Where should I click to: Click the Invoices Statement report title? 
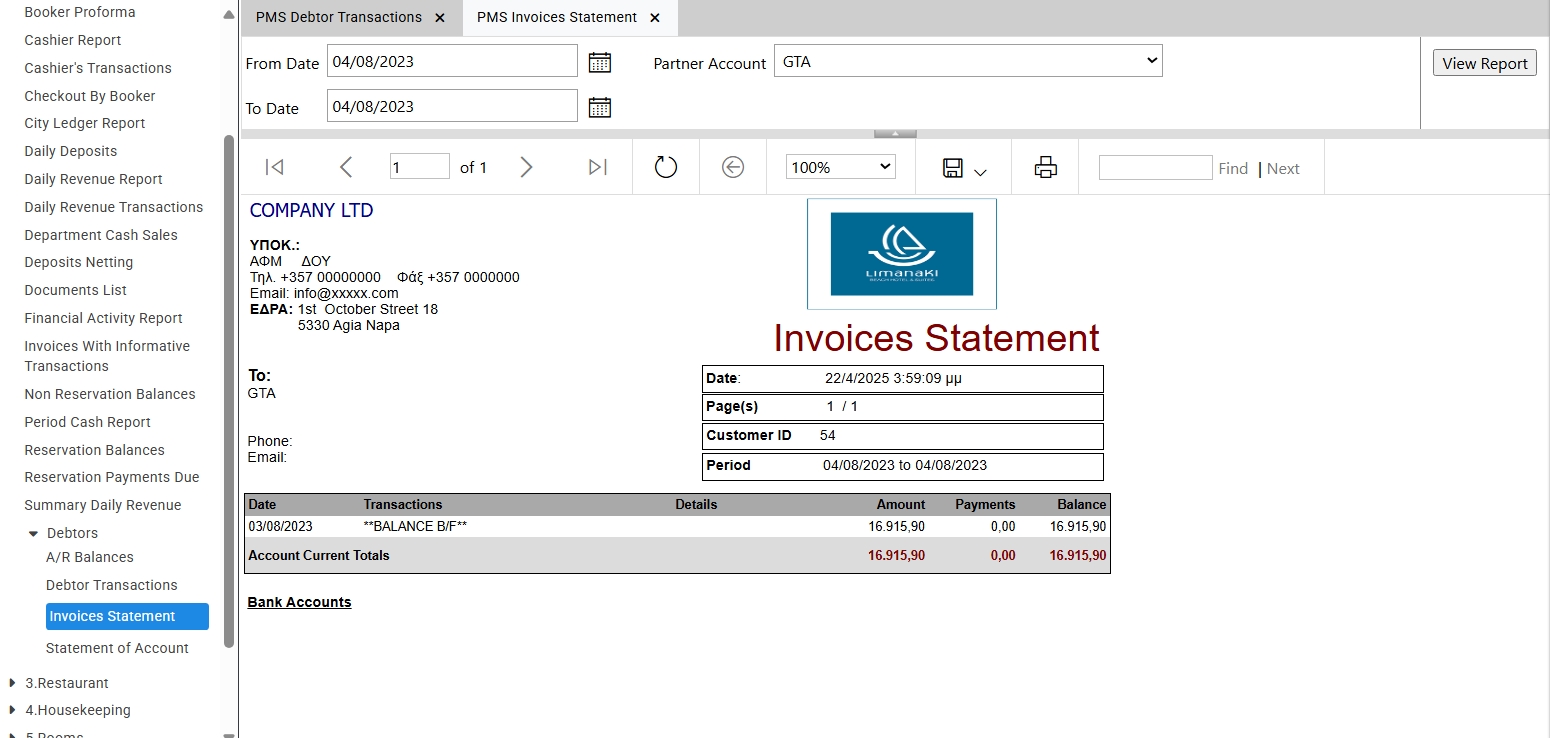(x=937, y=338)
